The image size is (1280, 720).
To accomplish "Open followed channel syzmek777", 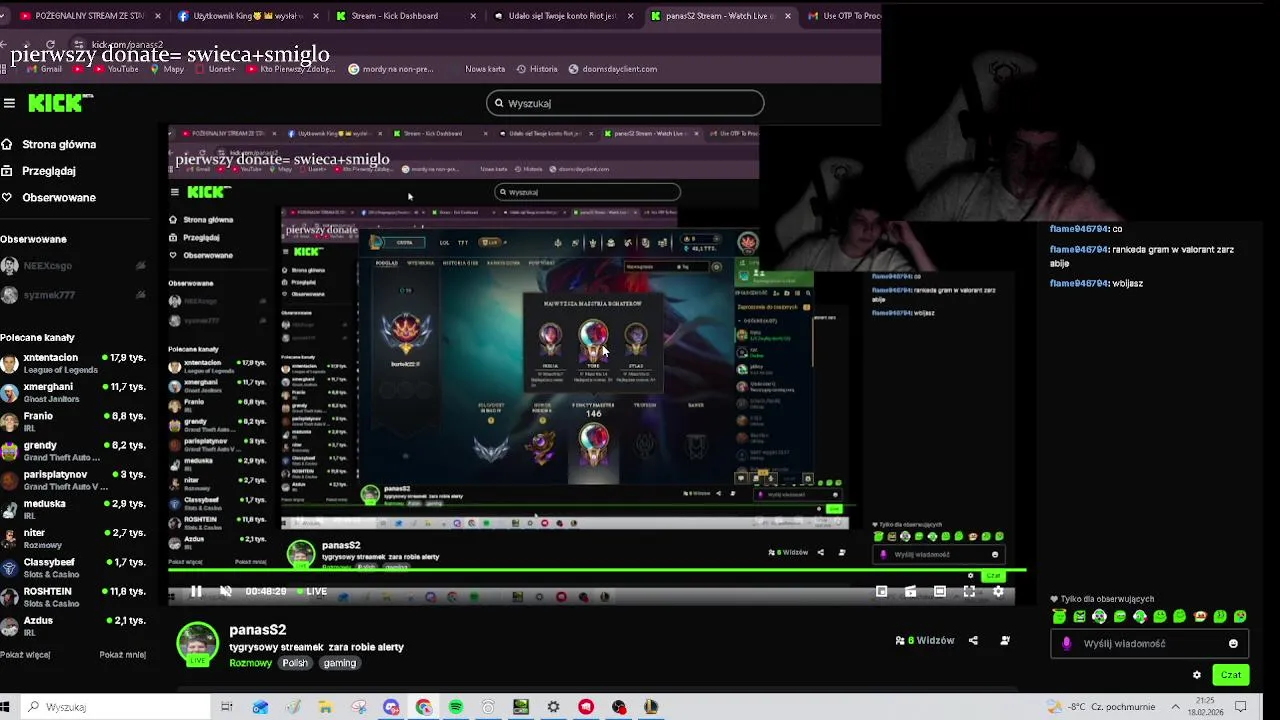I will pyautogui.click(x=74, y=295).
